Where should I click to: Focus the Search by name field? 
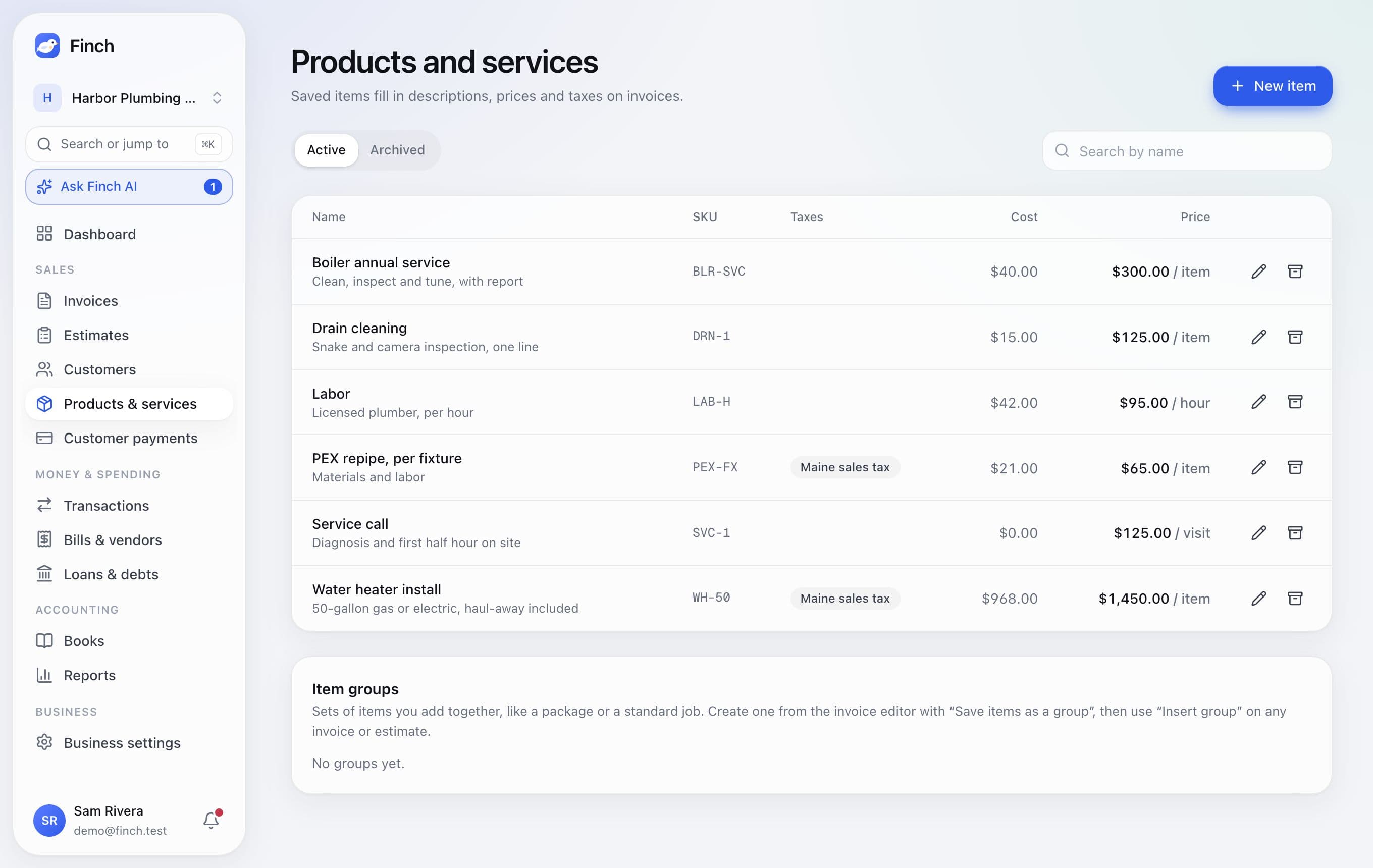tap(1187, 151)
